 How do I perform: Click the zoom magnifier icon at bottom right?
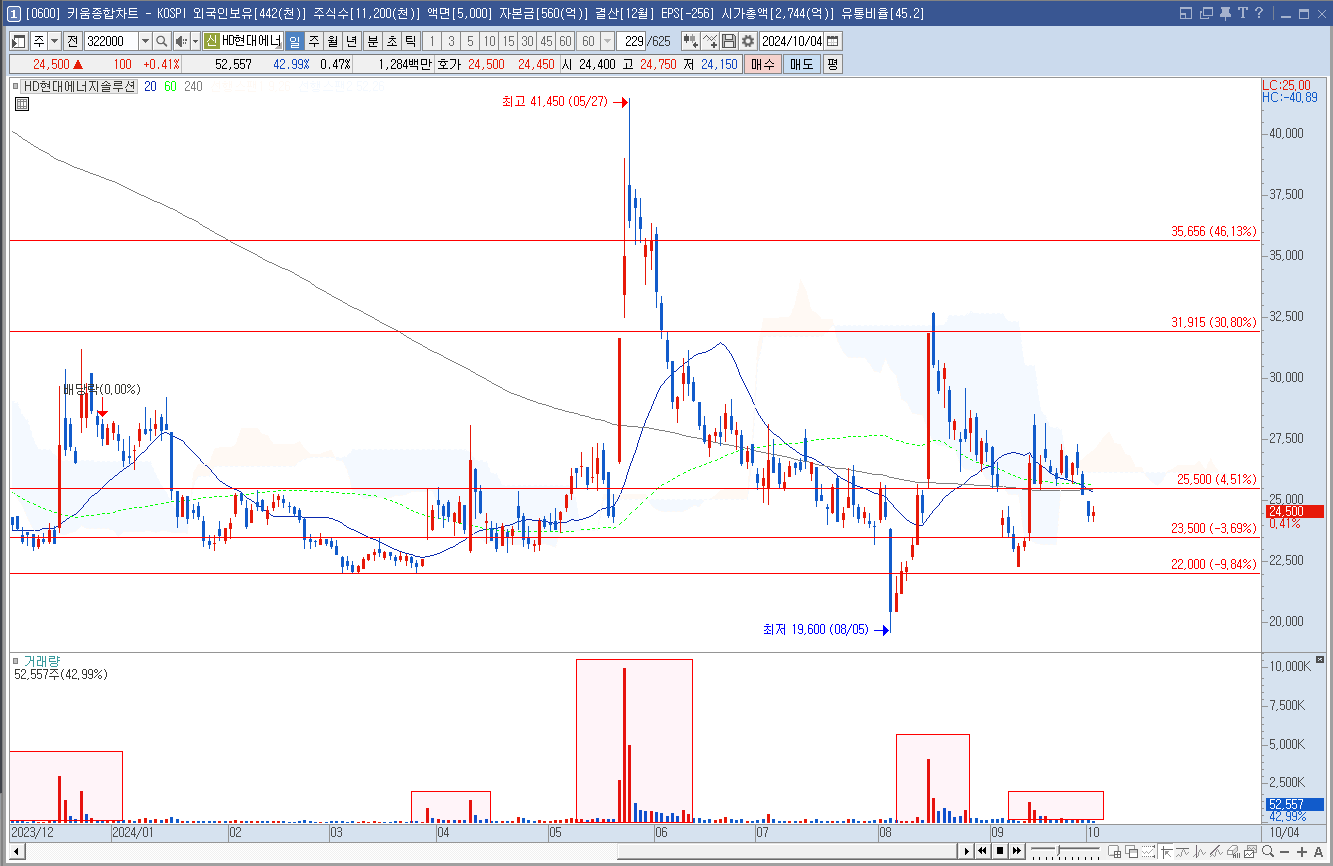(x=1268, y=851)
